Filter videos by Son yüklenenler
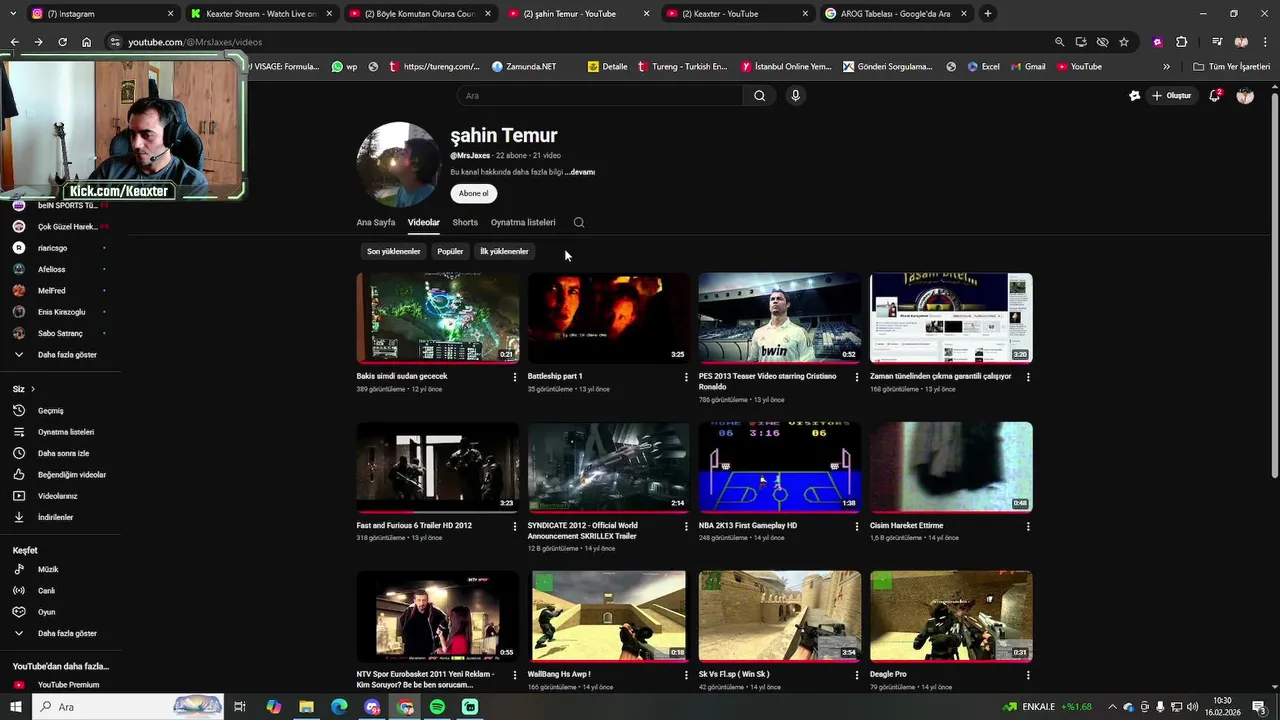Image resolution: width=1280 pixels, height=720 pixels. coord(394,252)
